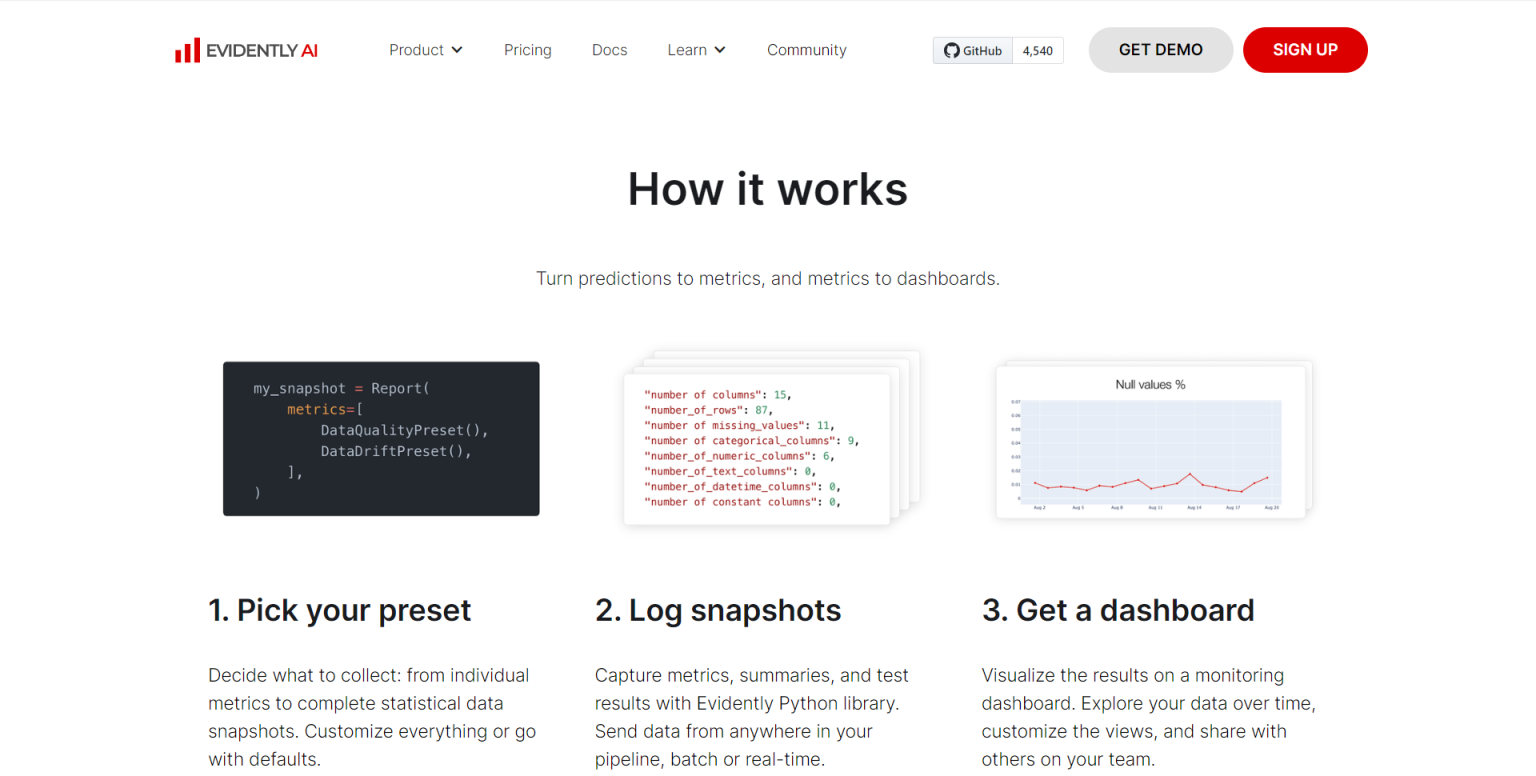Expand the Learn dropdown menu
Image resolution: width=1536 pixels, height=776 pixels.
(x=687, y=50)
